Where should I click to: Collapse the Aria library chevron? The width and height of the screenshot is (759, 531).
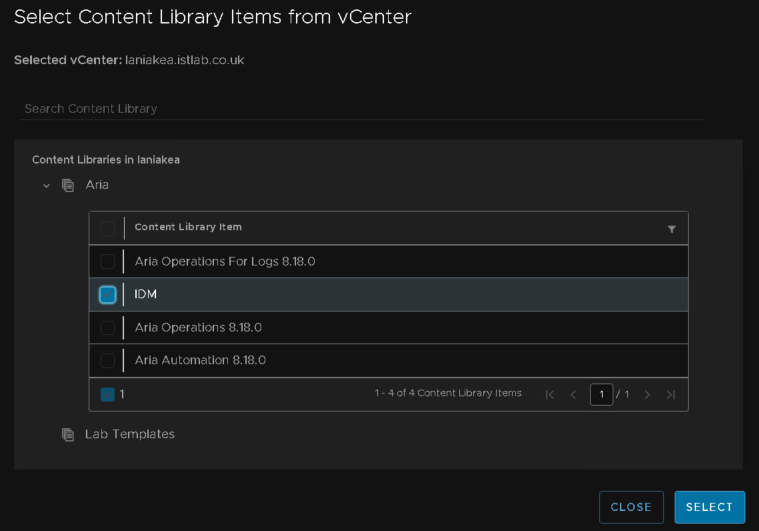[x=46, y=185]
